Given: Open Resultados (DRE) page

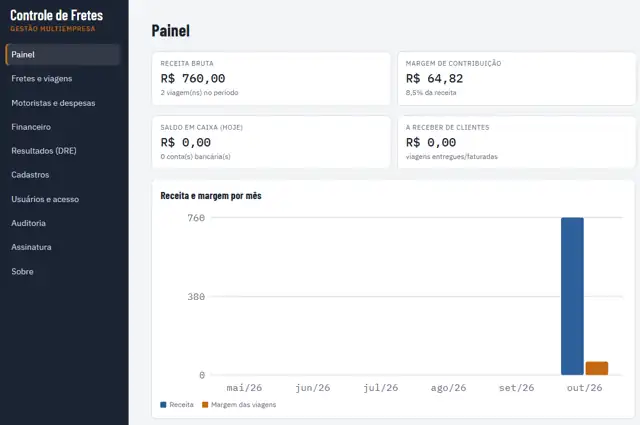Looking at the screenshot, I should [44, 151].
